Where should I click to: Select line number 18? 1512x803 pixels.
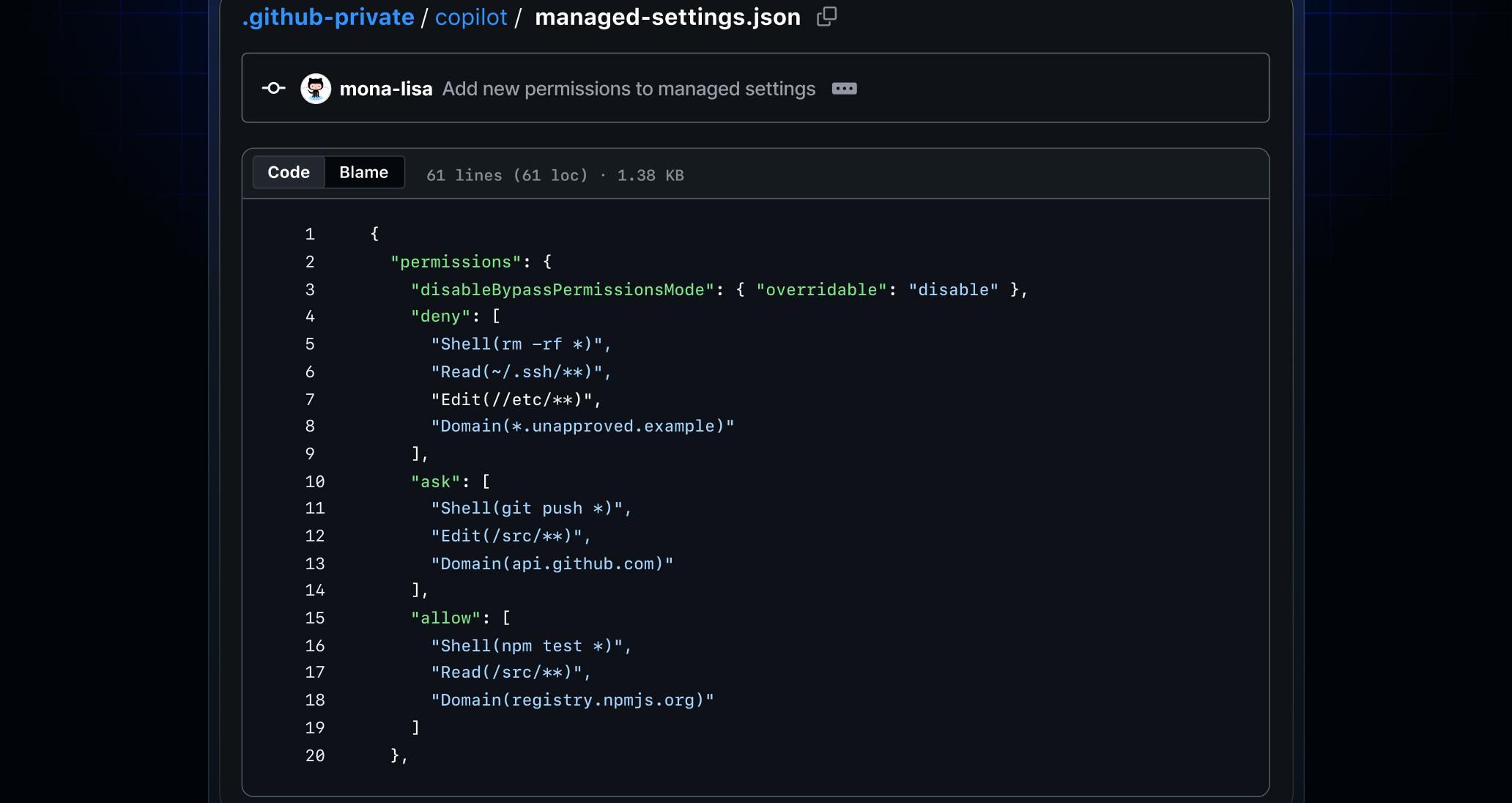click(315, 700)
